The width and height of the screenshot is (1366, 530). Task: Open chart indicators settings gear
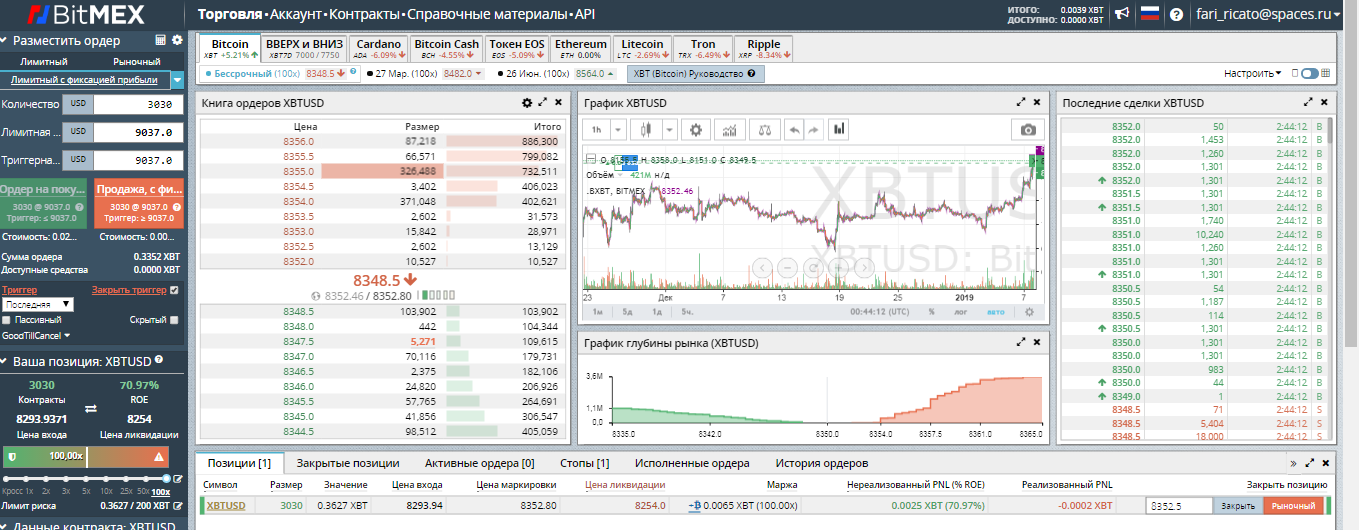(x=696, y=129)
